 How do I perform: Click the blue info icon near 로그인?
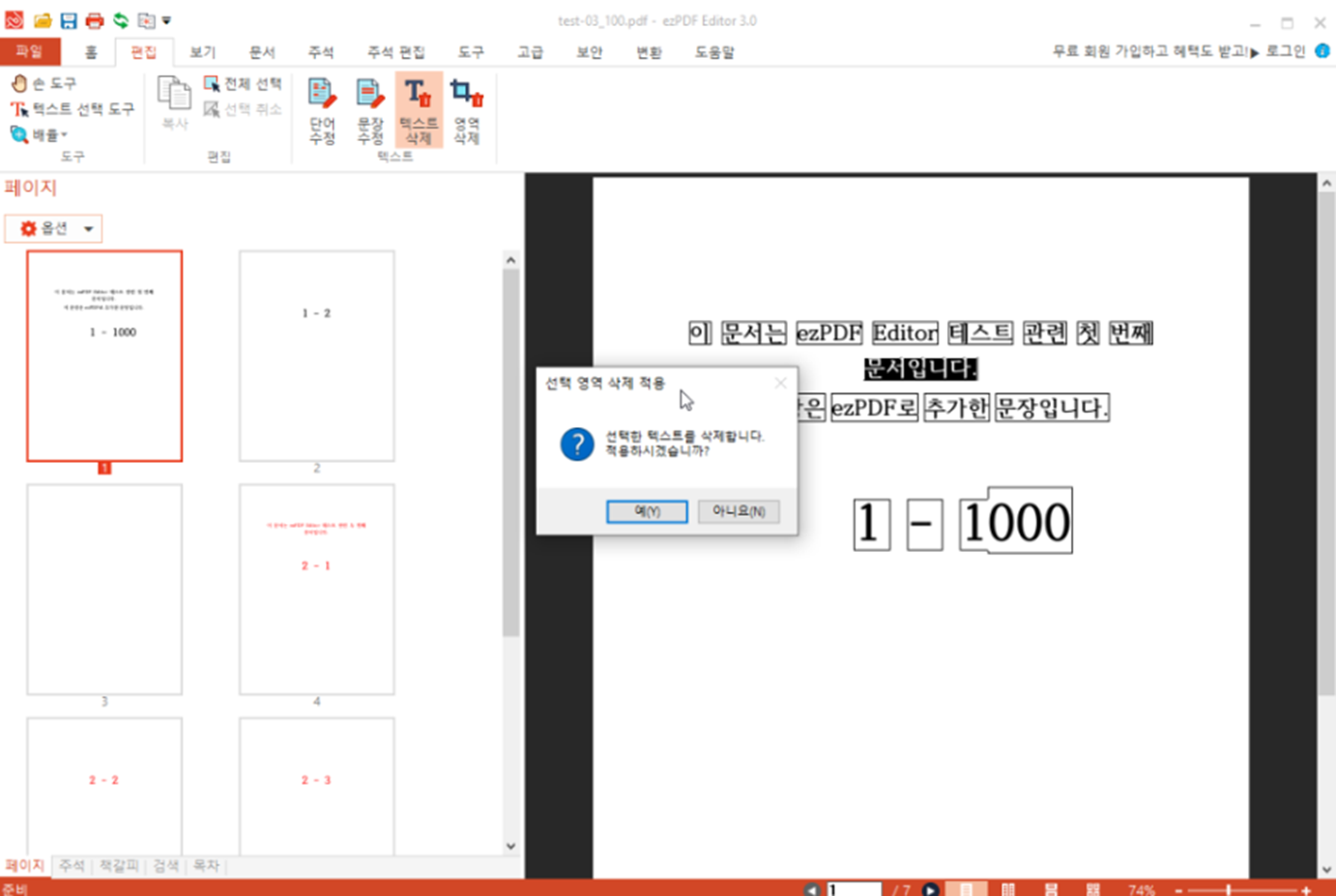point(1322,51)
